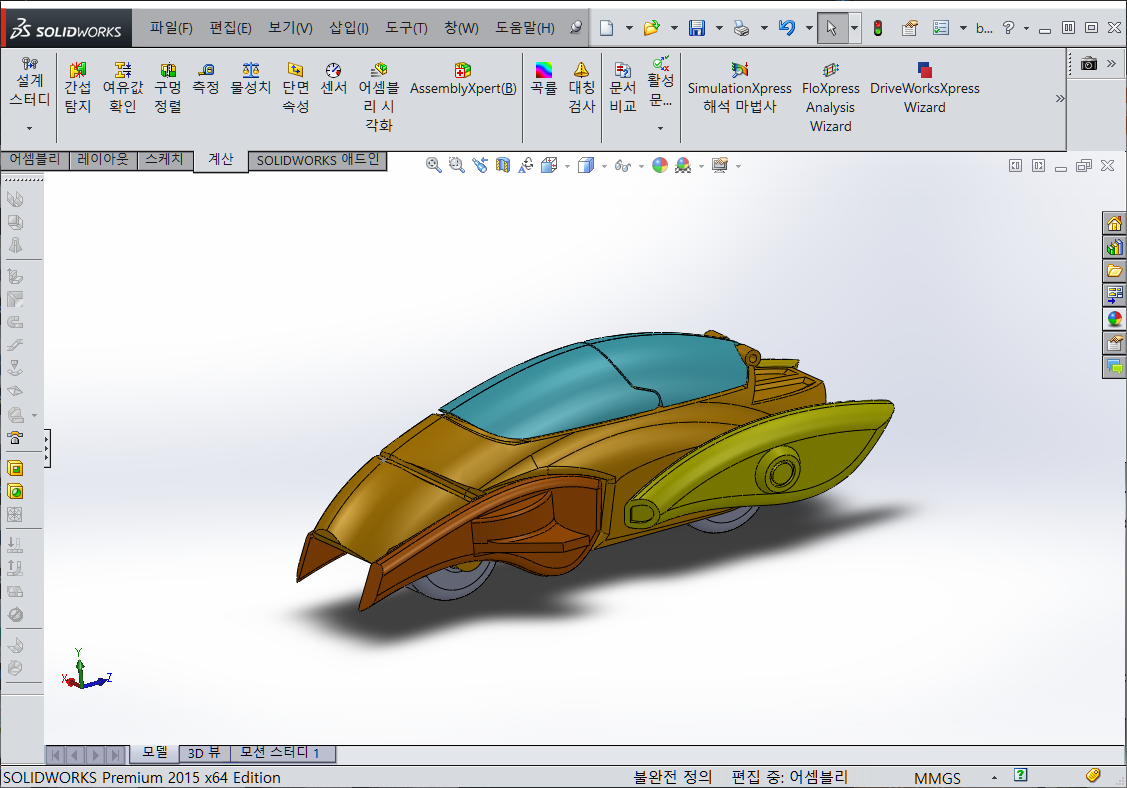Open the 도움말(H) menu
1127x788 pixels.
pos(525,27)
